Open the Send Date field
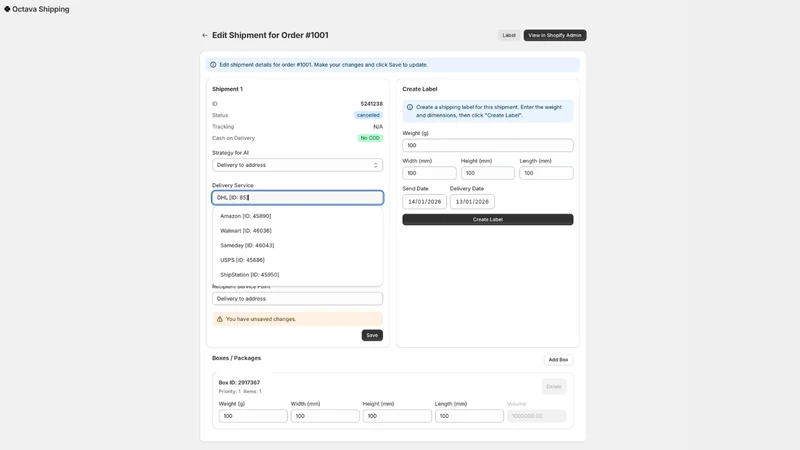This screenshot has width=800, height=450. [424, 202]
